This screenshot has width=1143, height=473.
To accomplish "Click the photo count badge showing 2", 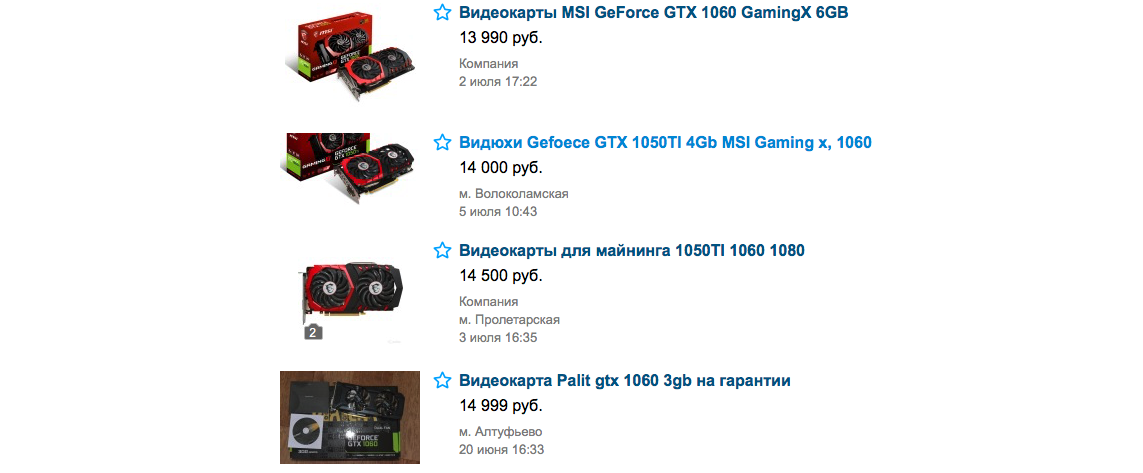I will 313,332.
